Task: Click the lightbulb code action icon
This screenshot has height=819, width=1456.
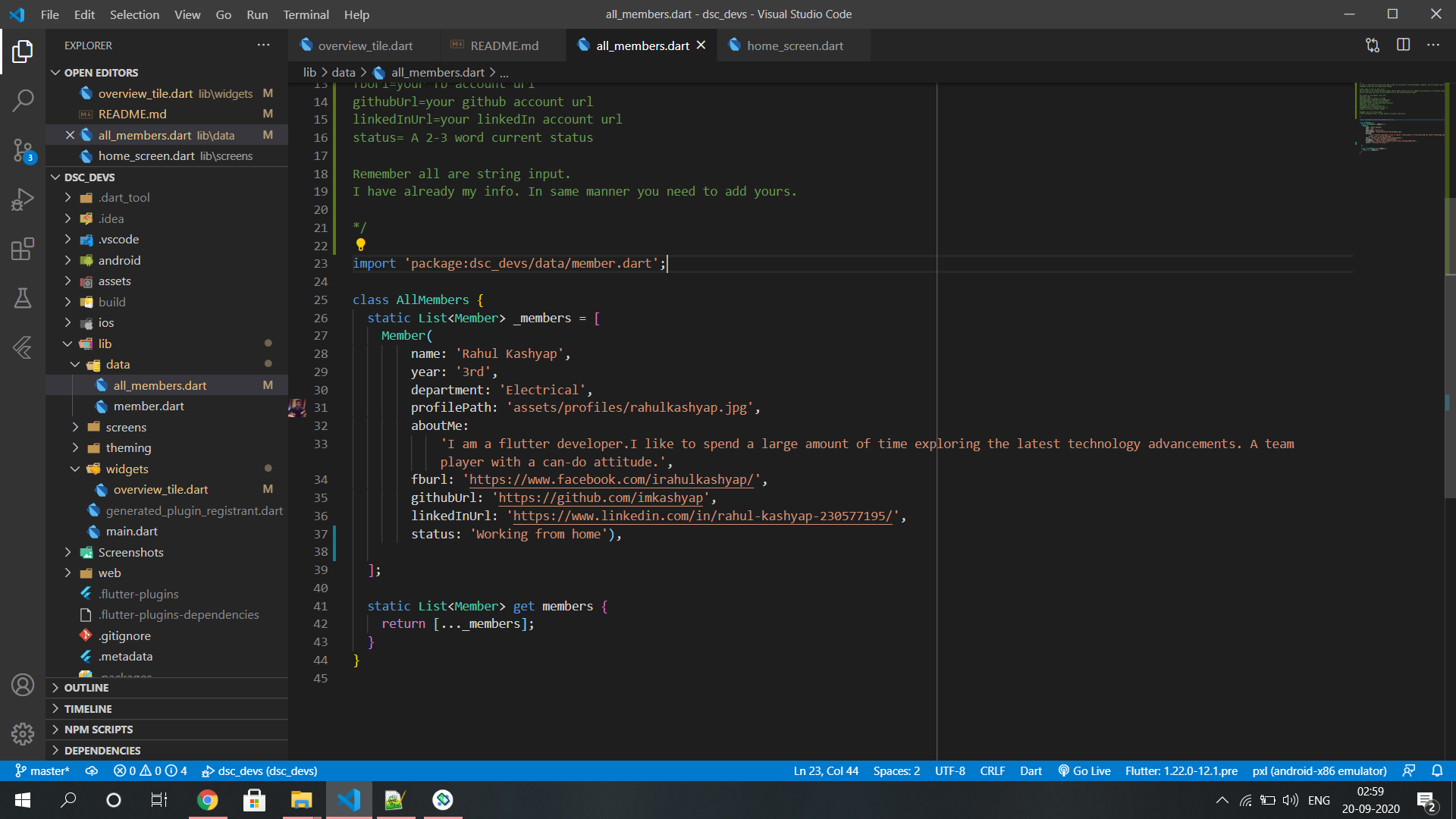Action: pos(361,244)
